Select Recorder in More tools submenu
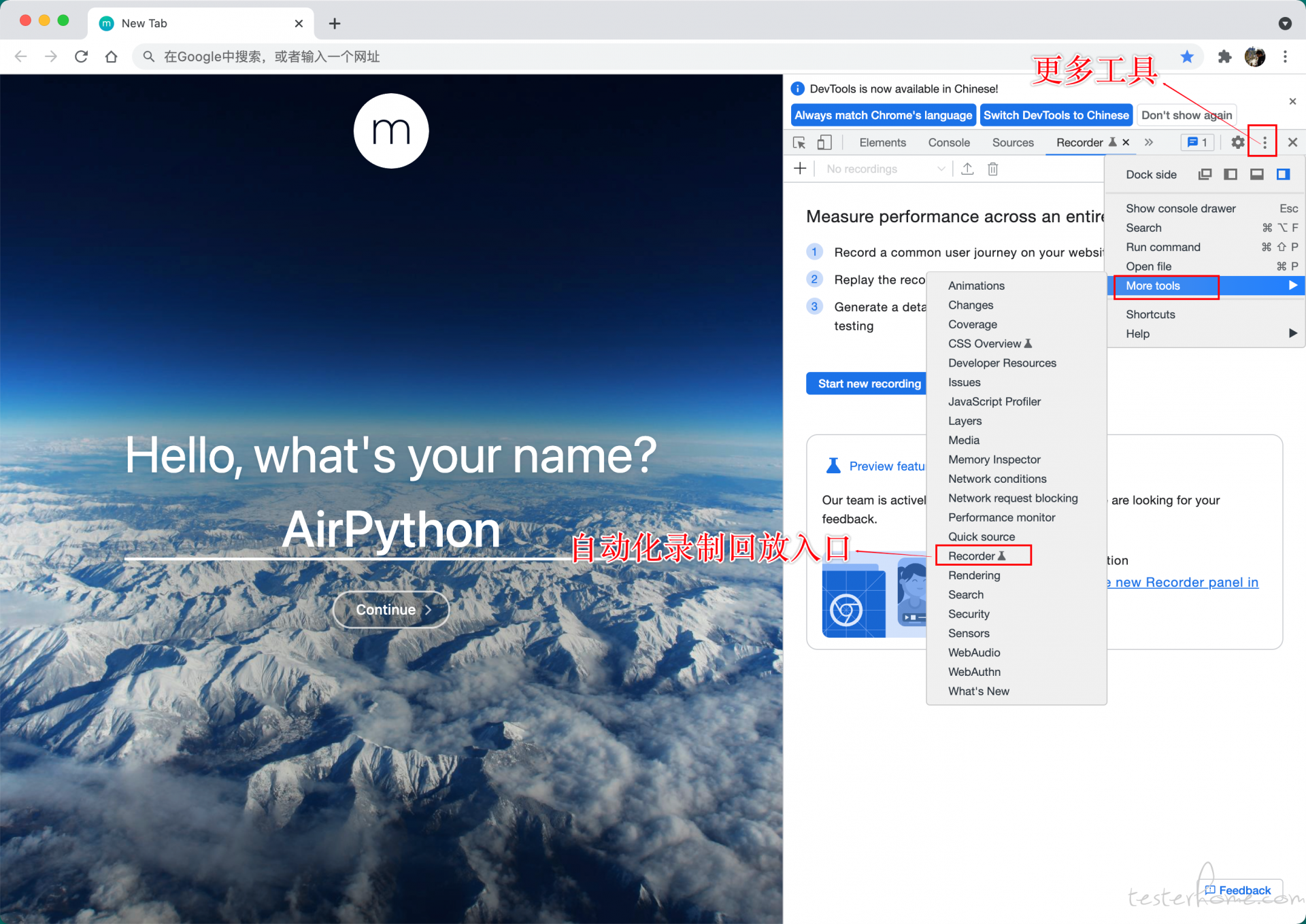 (x=1016, y=556)
